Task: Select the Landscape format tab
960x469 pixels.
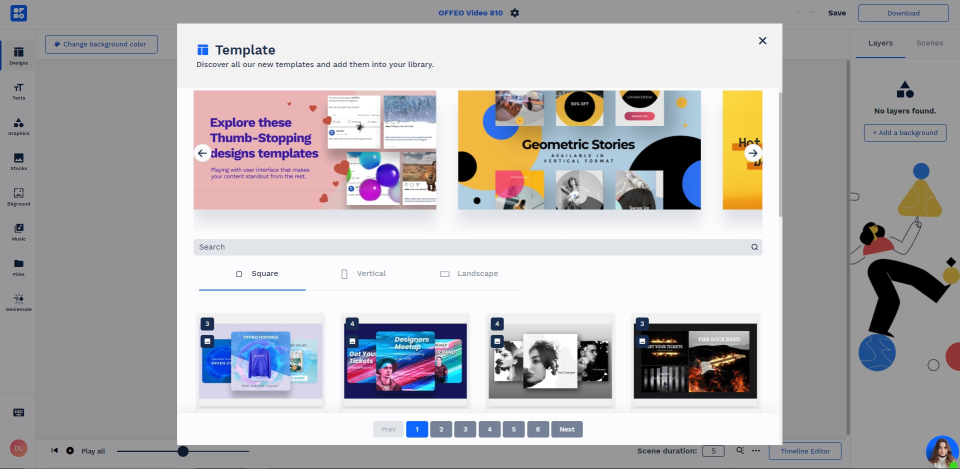Action: coord(469,274)
